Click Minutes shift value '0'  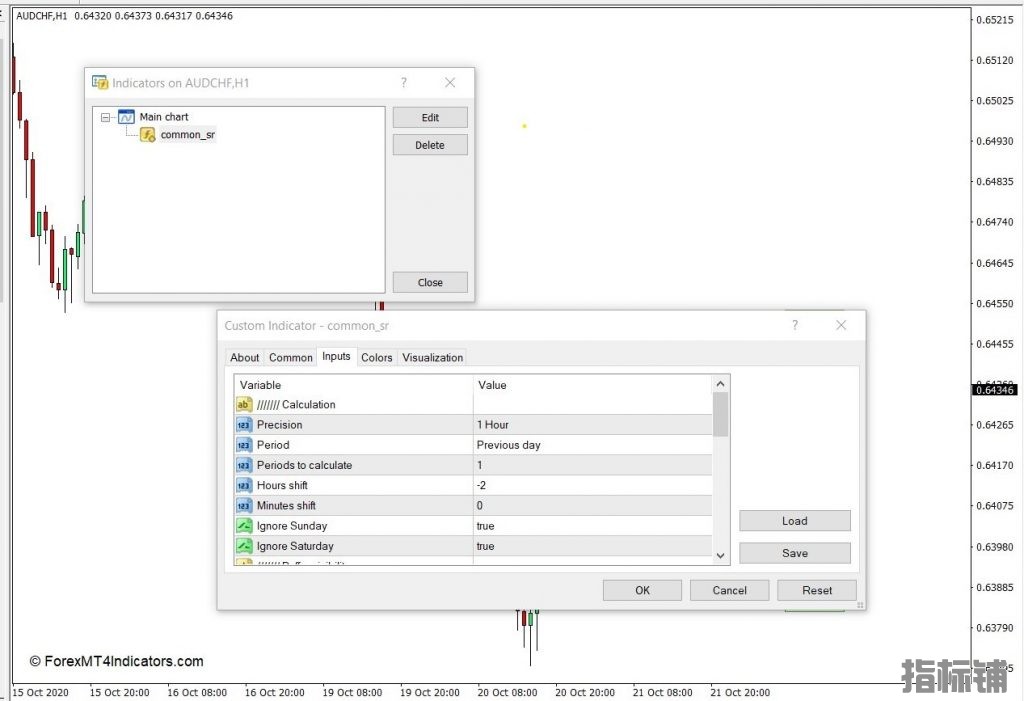coord(479,506)
